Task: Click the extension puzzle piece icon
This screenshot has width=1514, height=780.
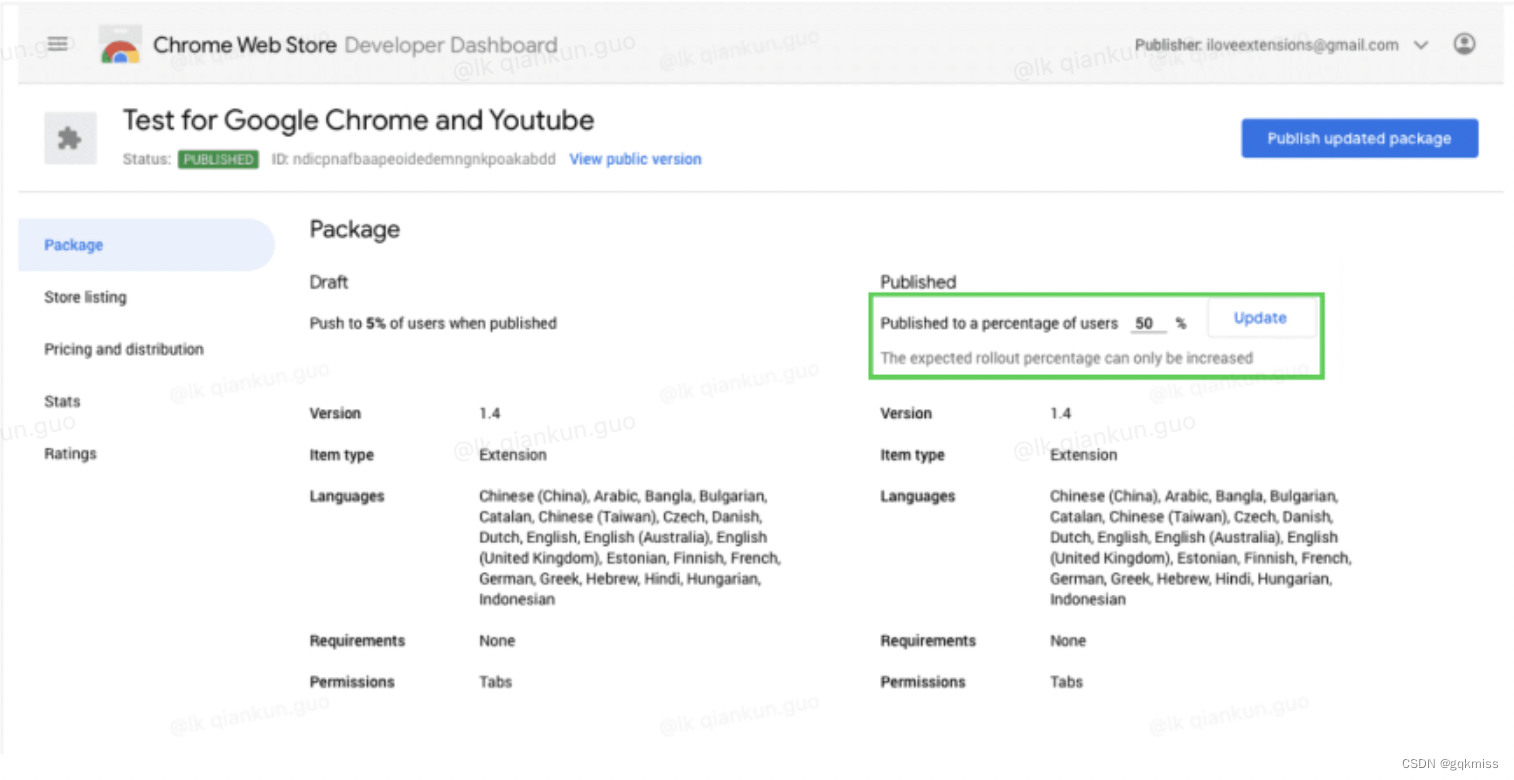Action: (70, 138)
